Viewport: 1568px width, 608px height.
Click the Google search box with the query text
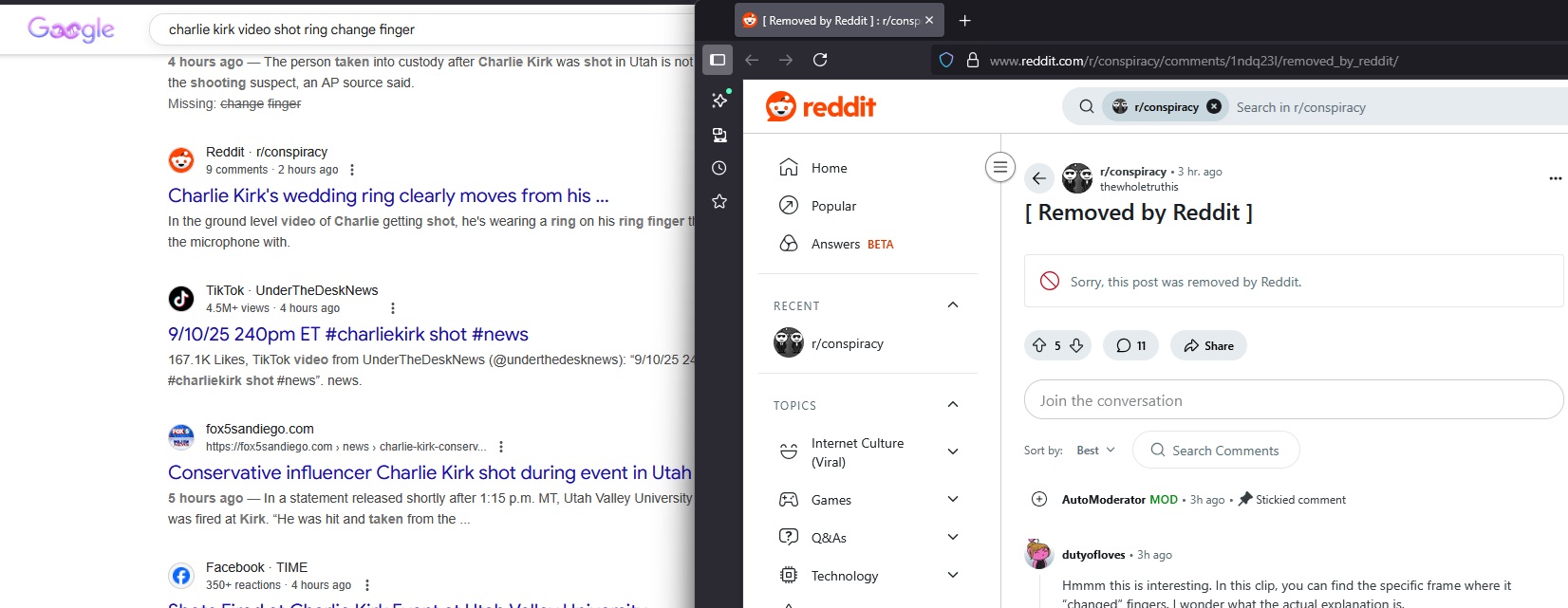[422, 29]
